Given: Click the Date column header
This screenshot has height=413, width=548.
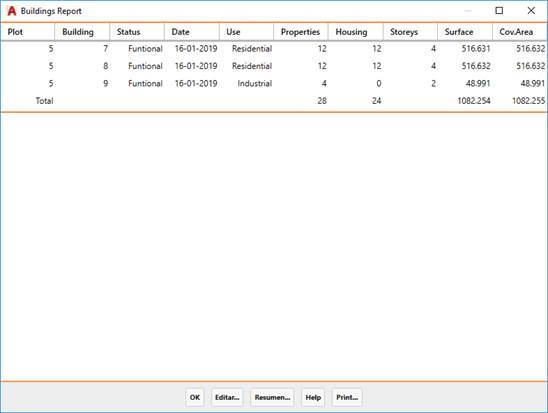Looking at the screenshot, I should coord(192,32).
